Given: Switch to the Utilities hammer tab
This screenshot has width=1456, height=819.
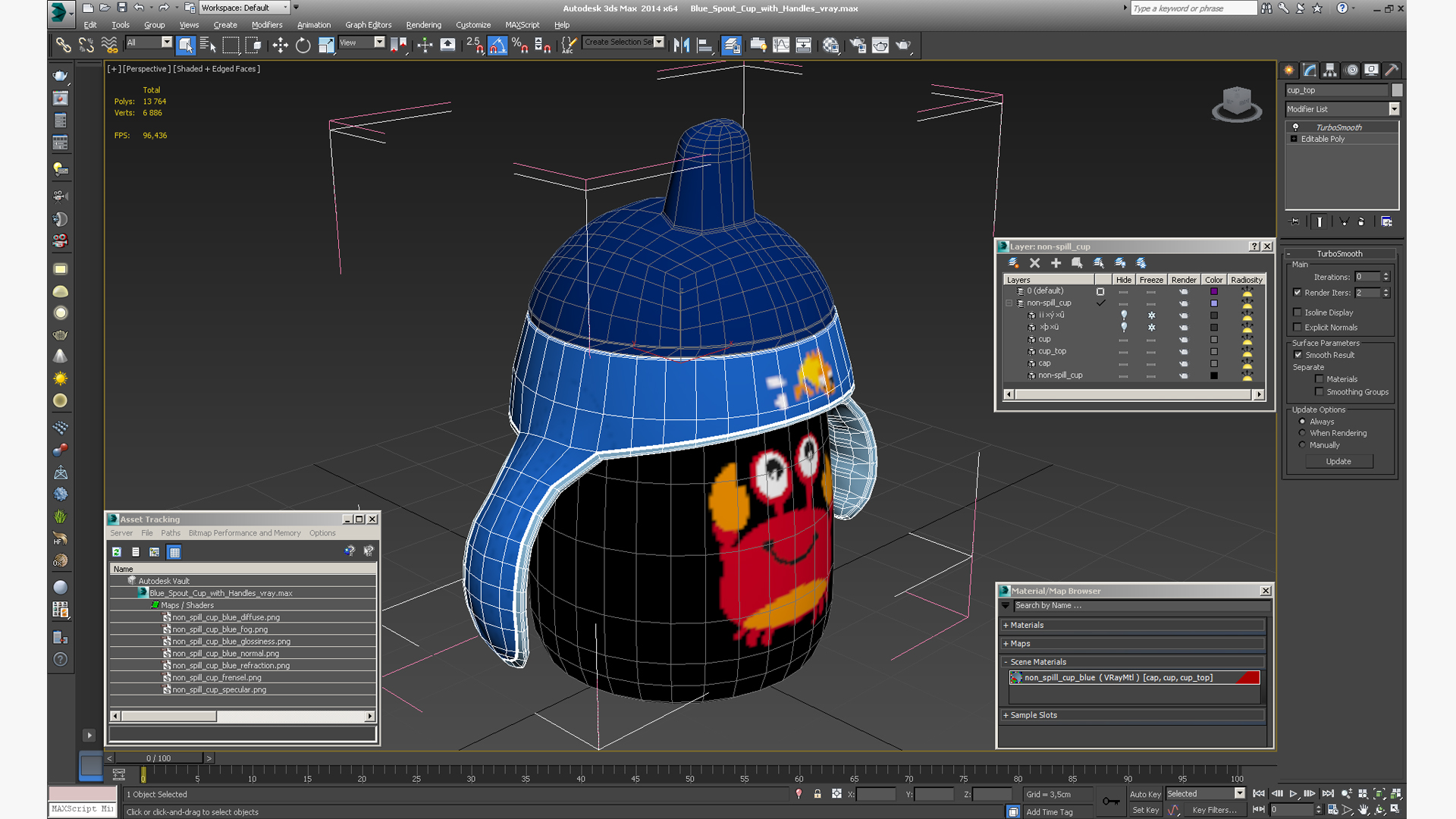Looking at the screenshot, I should point(1392,71).
